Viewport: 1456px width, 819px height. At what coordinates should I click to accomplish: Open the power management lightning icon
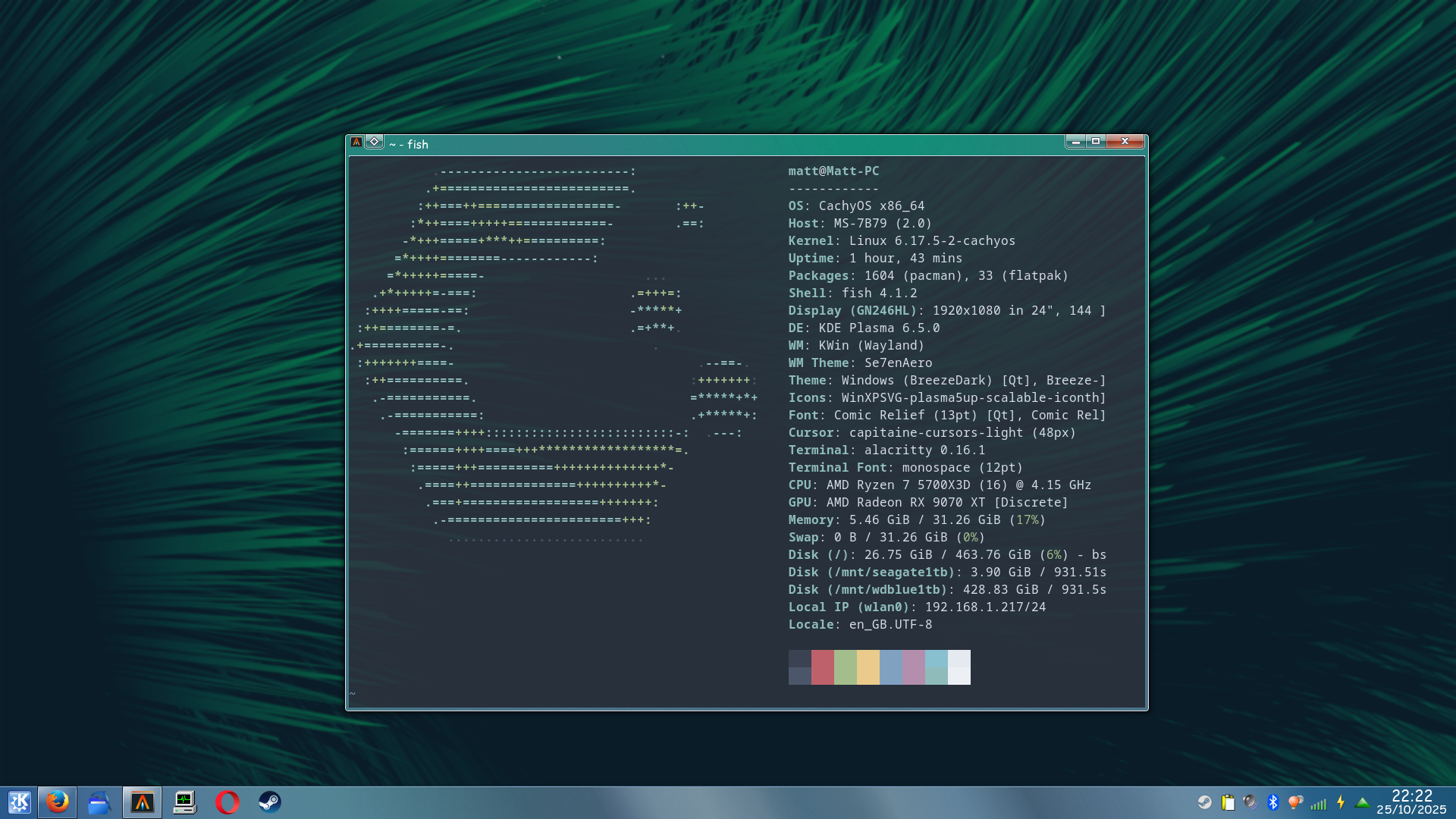[1341, 802]
